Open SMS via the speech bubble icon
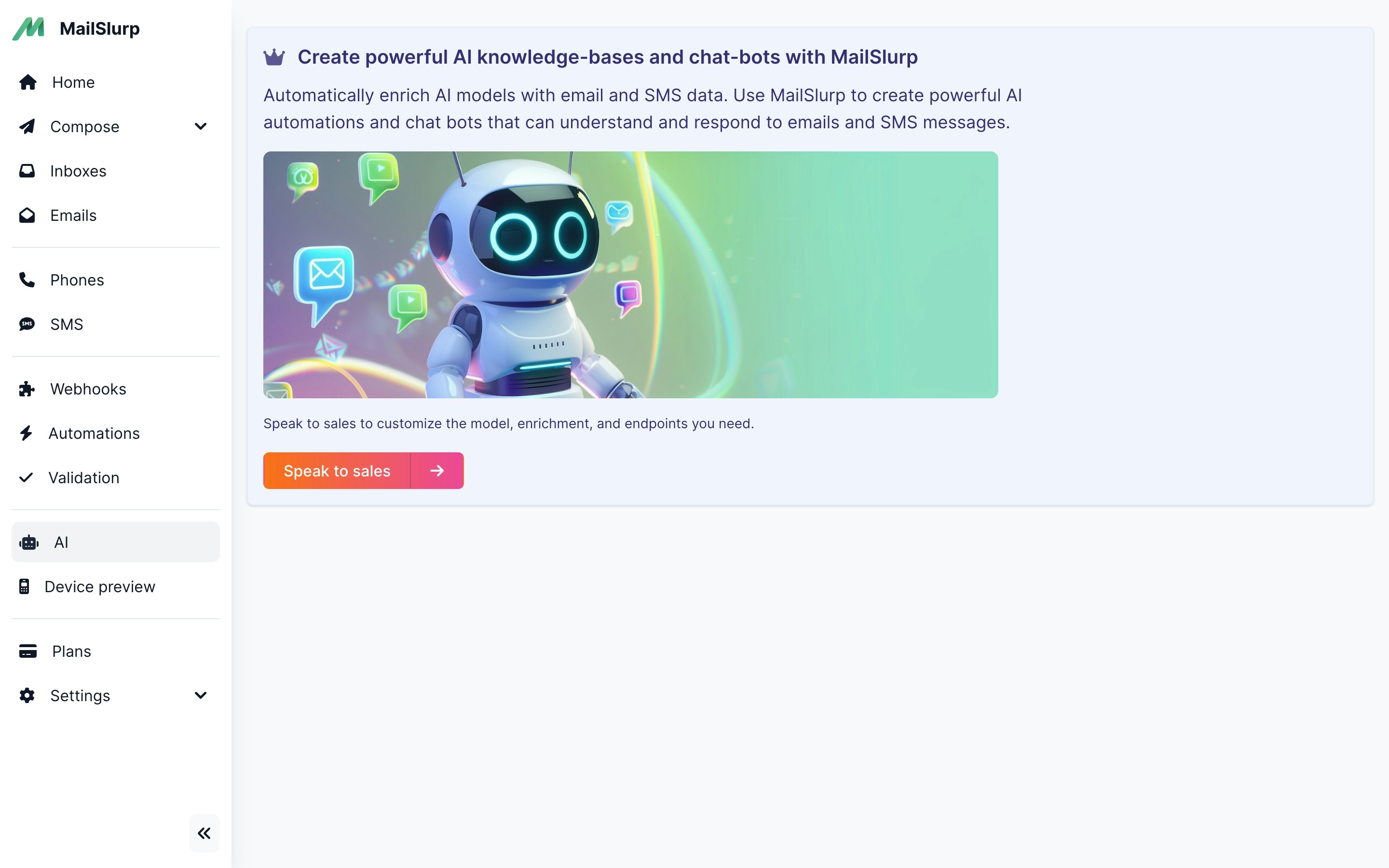This screenshot has width=1389, height=868. click(x=27, y=325)
